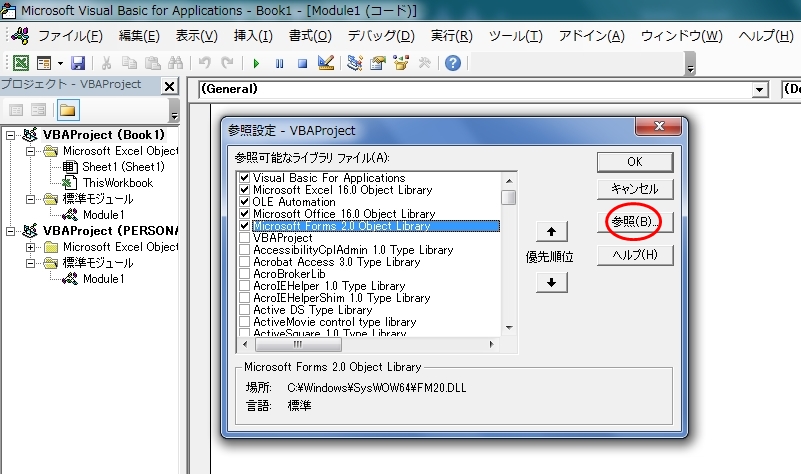The image size is (801, 474).
Task: Open the Properties Window toolbar icon
Action: (x=378, y=63)
